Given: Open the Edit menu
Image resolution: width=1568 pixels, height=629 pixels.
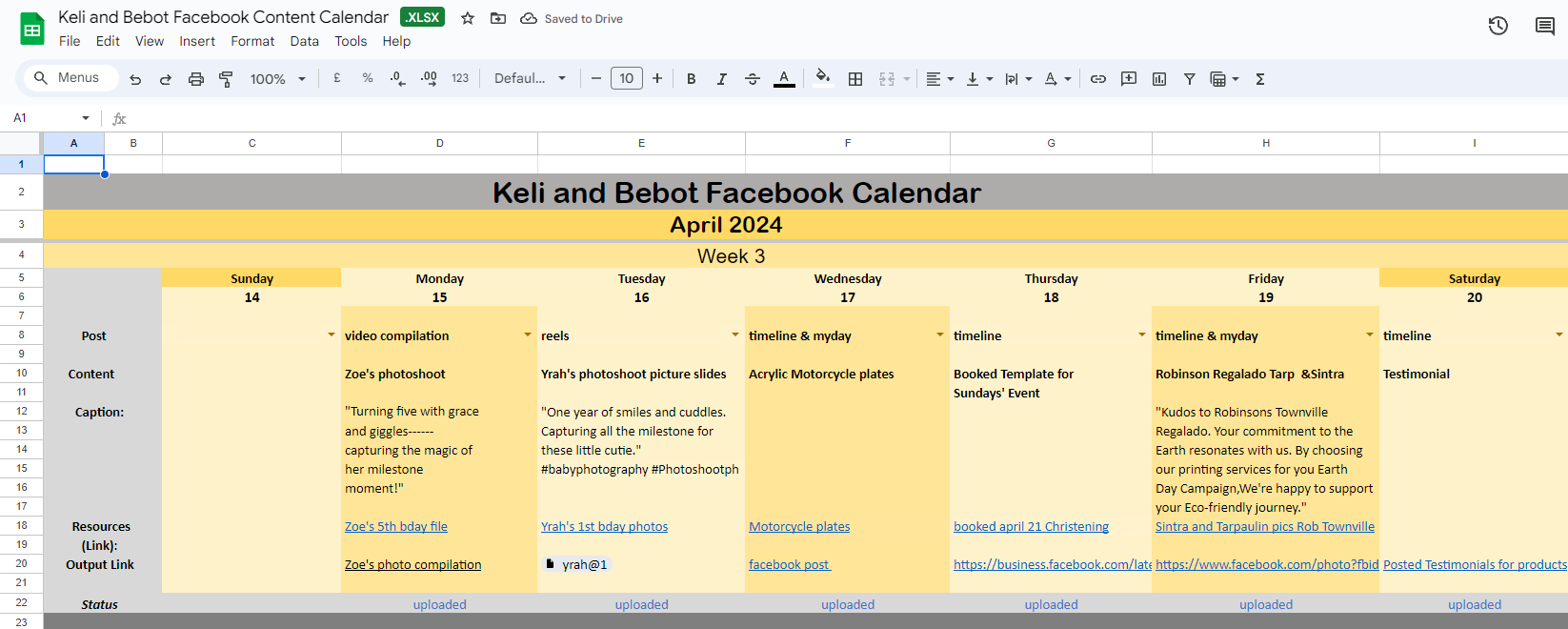Looking at the screenshot, I should (x=108, y=41).
